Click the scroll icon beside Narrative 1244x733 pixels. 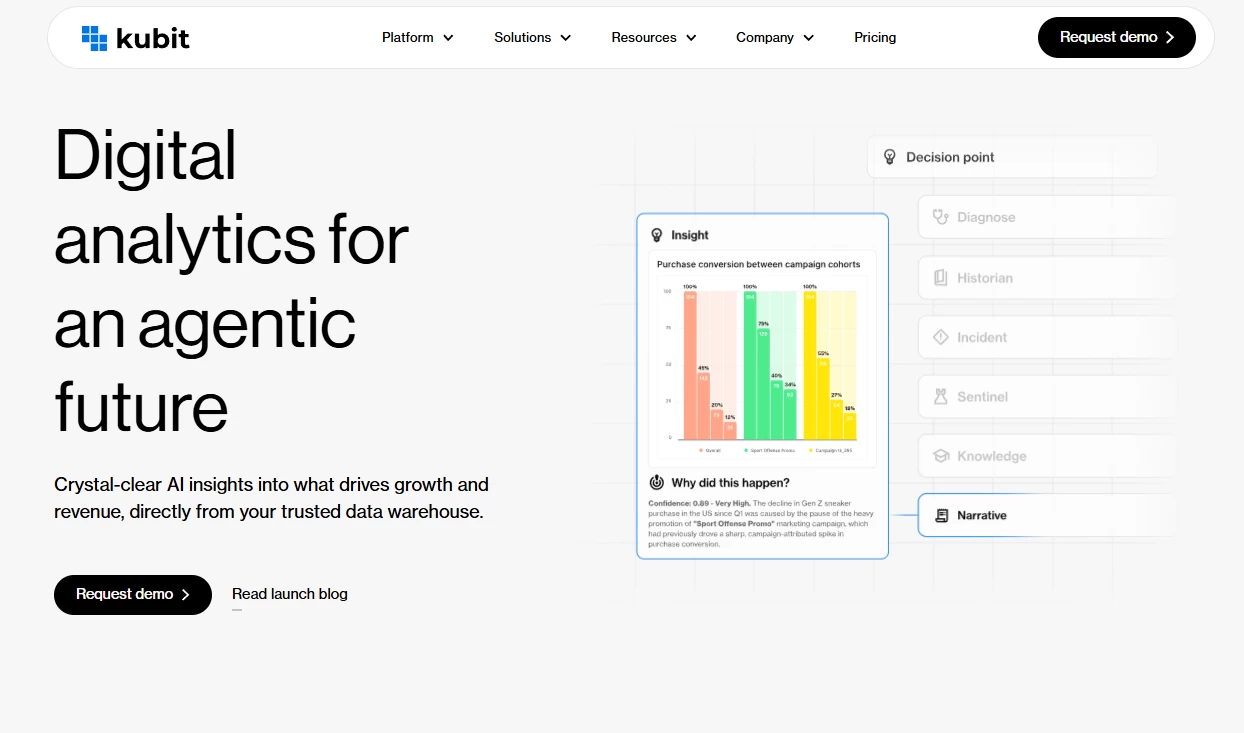point(941,516)
